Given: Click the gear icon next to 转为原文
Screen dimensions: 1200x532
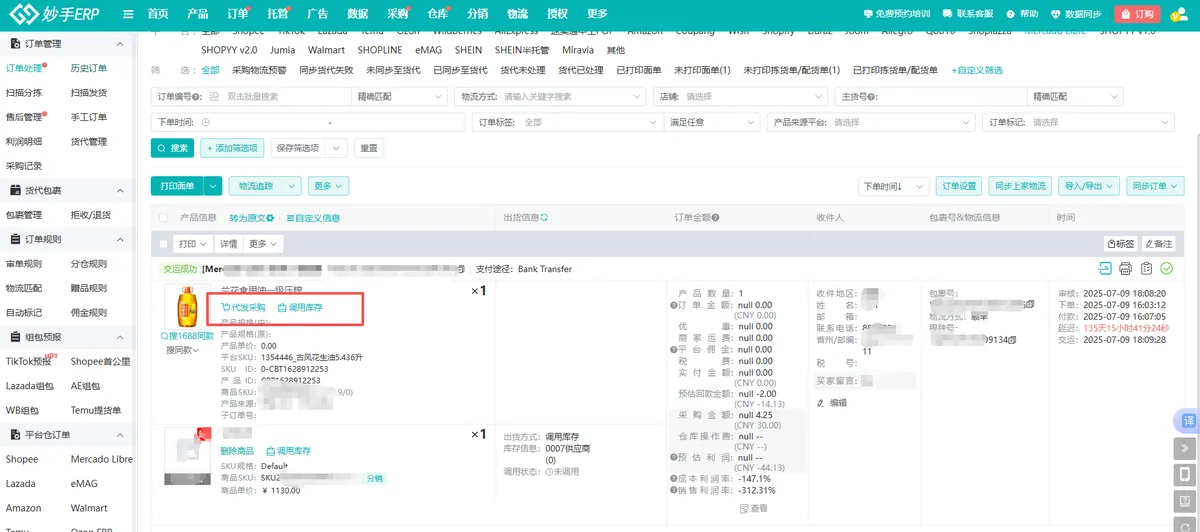Looking at the screenshot, I should [x=270, y=217].
